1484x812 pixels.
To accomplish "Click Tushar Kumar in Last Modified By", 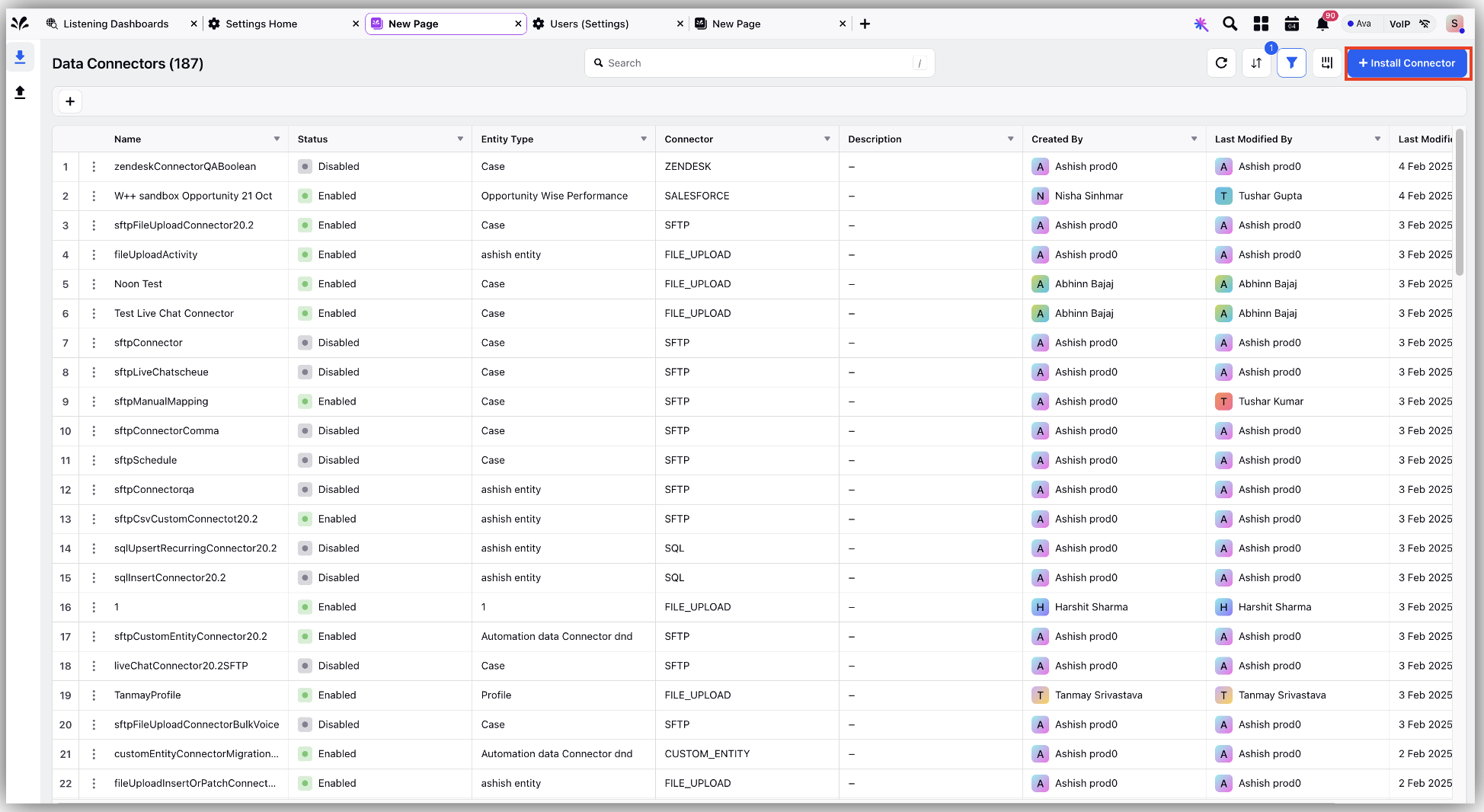I will [x=1271, y=401].
